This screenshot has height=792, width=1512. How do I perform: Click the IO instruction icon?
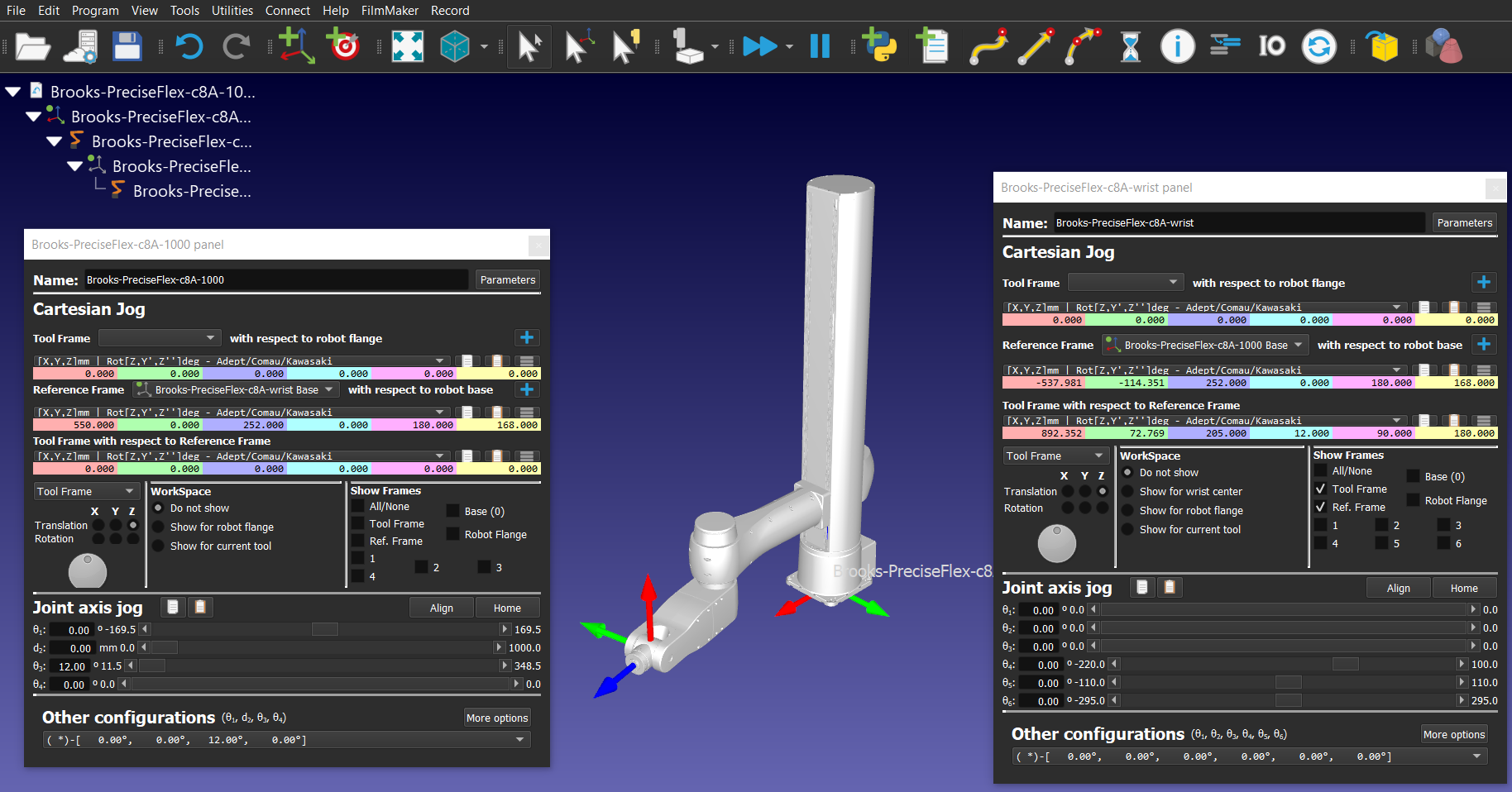point(1271,46)
